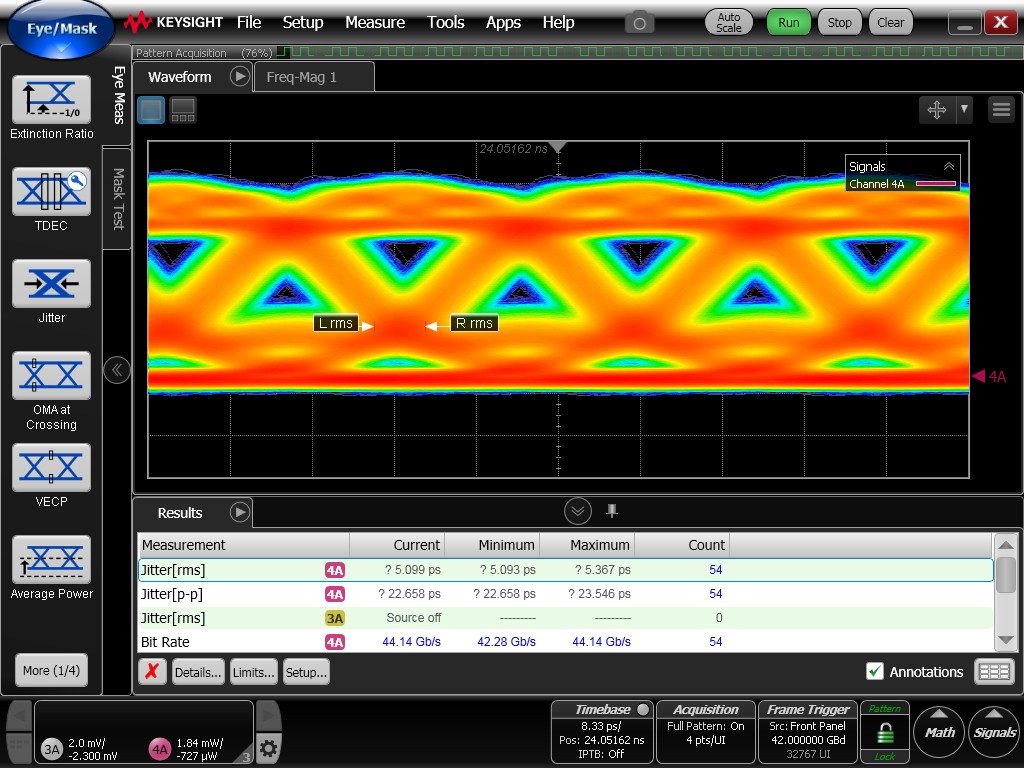The image size is (1024, 768).
Task: Collapse the results panel with chevron
Action: tap(578, 512)
